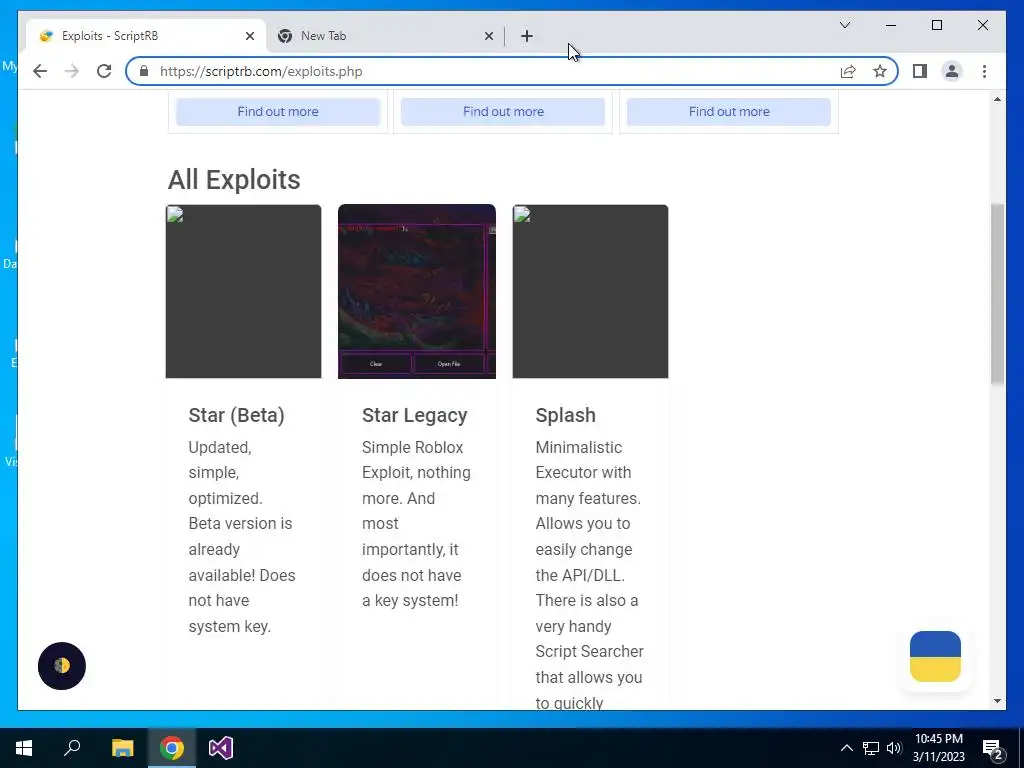Open Windows taskbar search
The height and width of the screenshot is (768, 1024).
point(72,748)
